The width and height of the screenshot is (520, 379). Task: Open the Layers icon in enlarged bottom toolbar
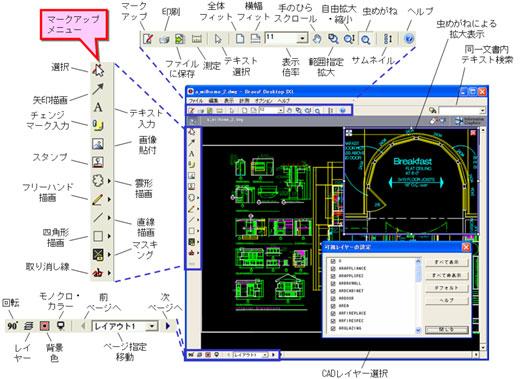(x=29, y=326)
